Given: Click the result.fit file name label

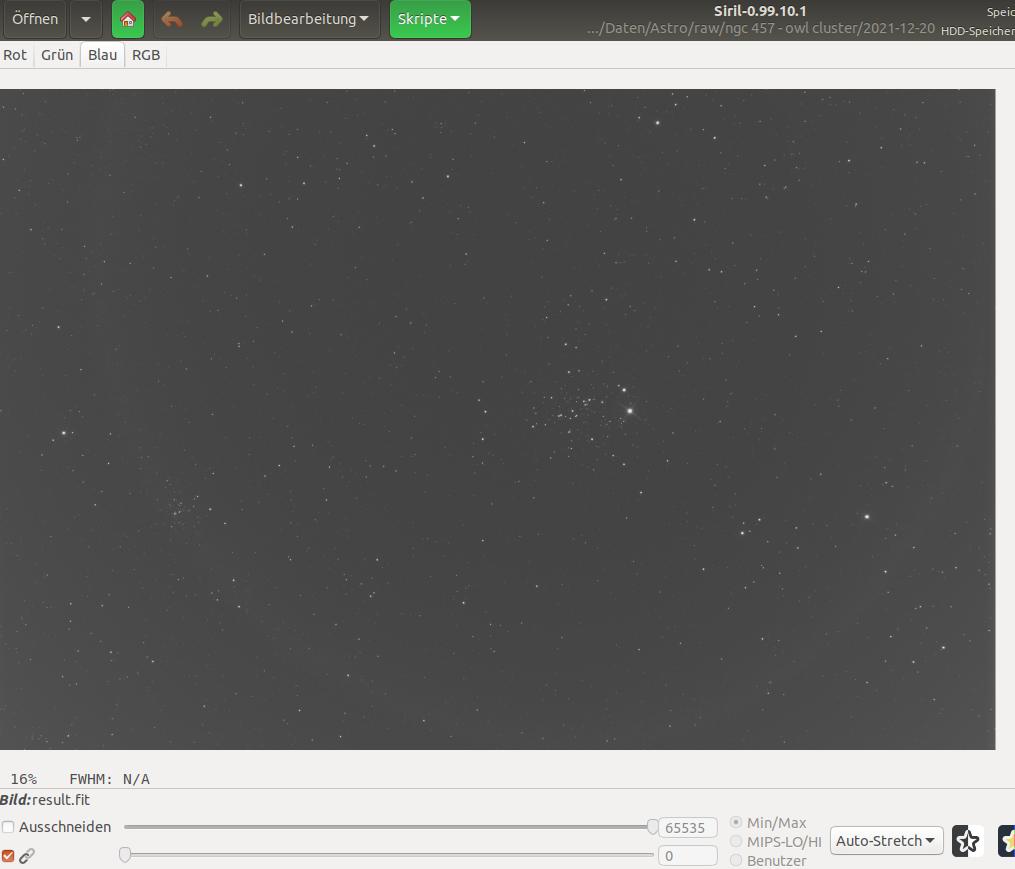Looking at the screenshot, I should (61, 800).
